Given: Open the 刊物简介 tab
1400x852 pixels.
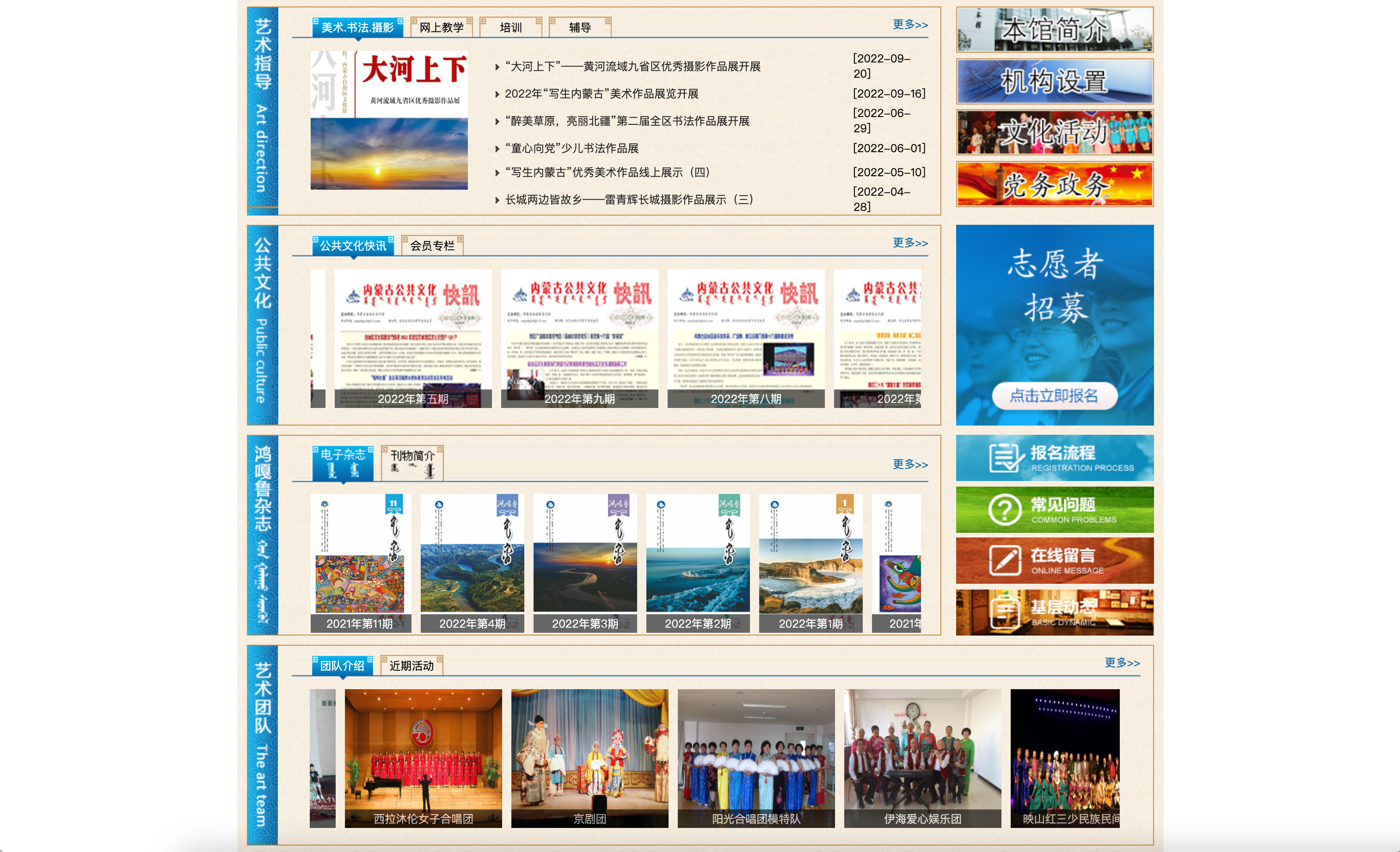Looking at the screenshot, I should [412, 463].
